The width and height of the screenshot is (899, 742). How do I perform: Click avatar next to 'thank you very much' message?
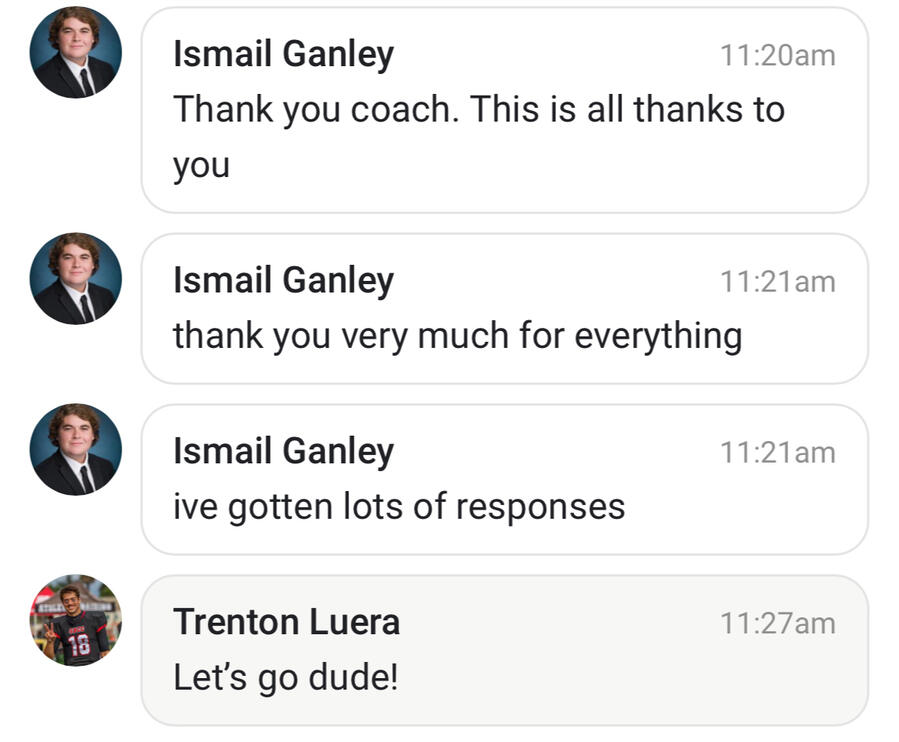pyautogui.click(x=76, y=278)
